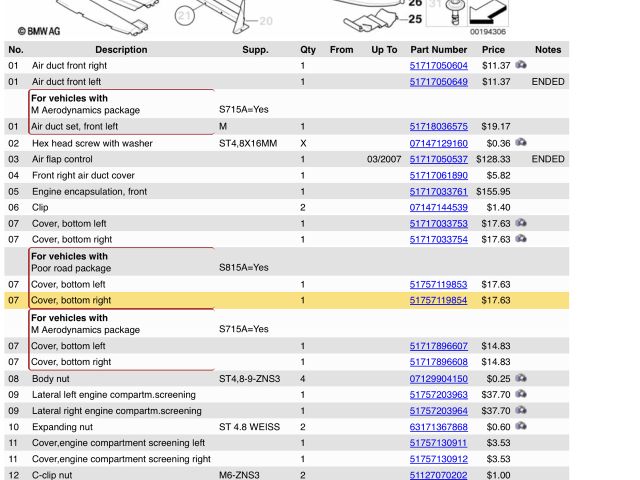The image size is (640, 480).
Task: Click the Part Number column header
Action: point(438,49)
